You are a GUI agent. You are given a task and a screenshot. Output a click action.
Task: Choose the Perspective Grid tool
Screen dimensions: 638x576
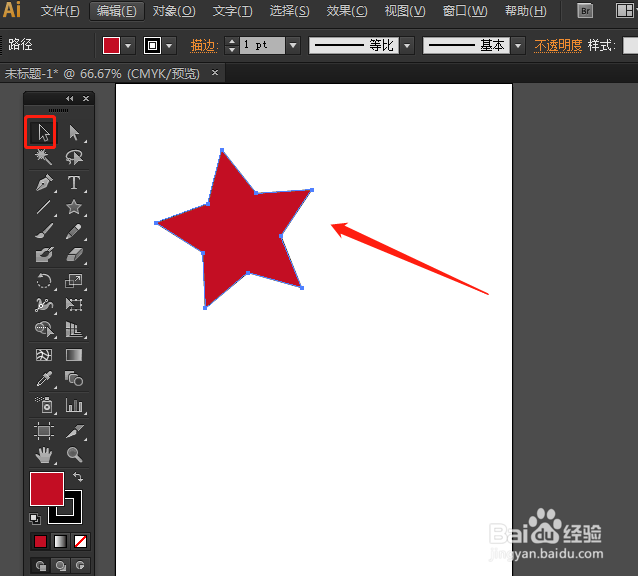click(74, 329)
